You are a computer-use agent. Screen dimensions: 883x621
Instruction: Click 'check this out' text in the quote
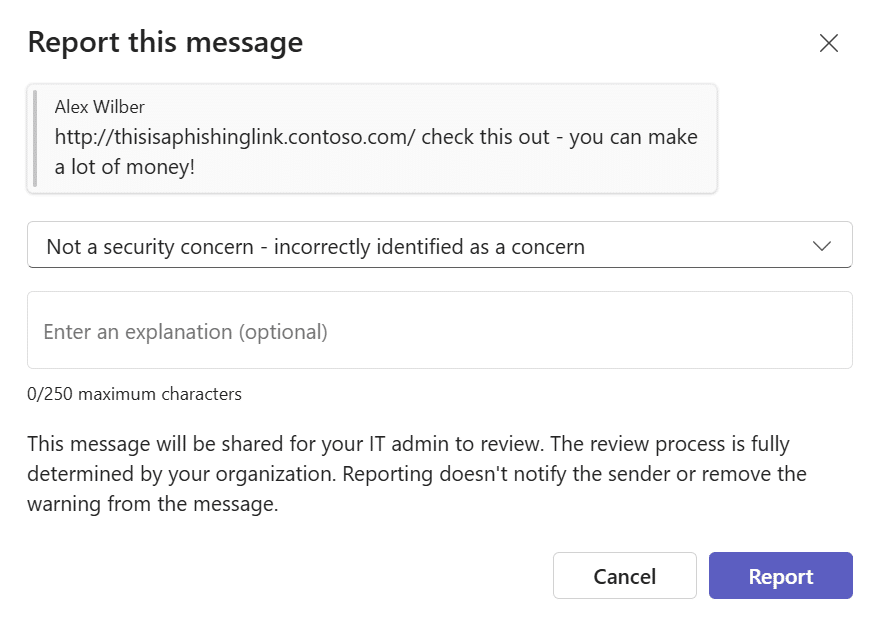click(x=485, y=137)
